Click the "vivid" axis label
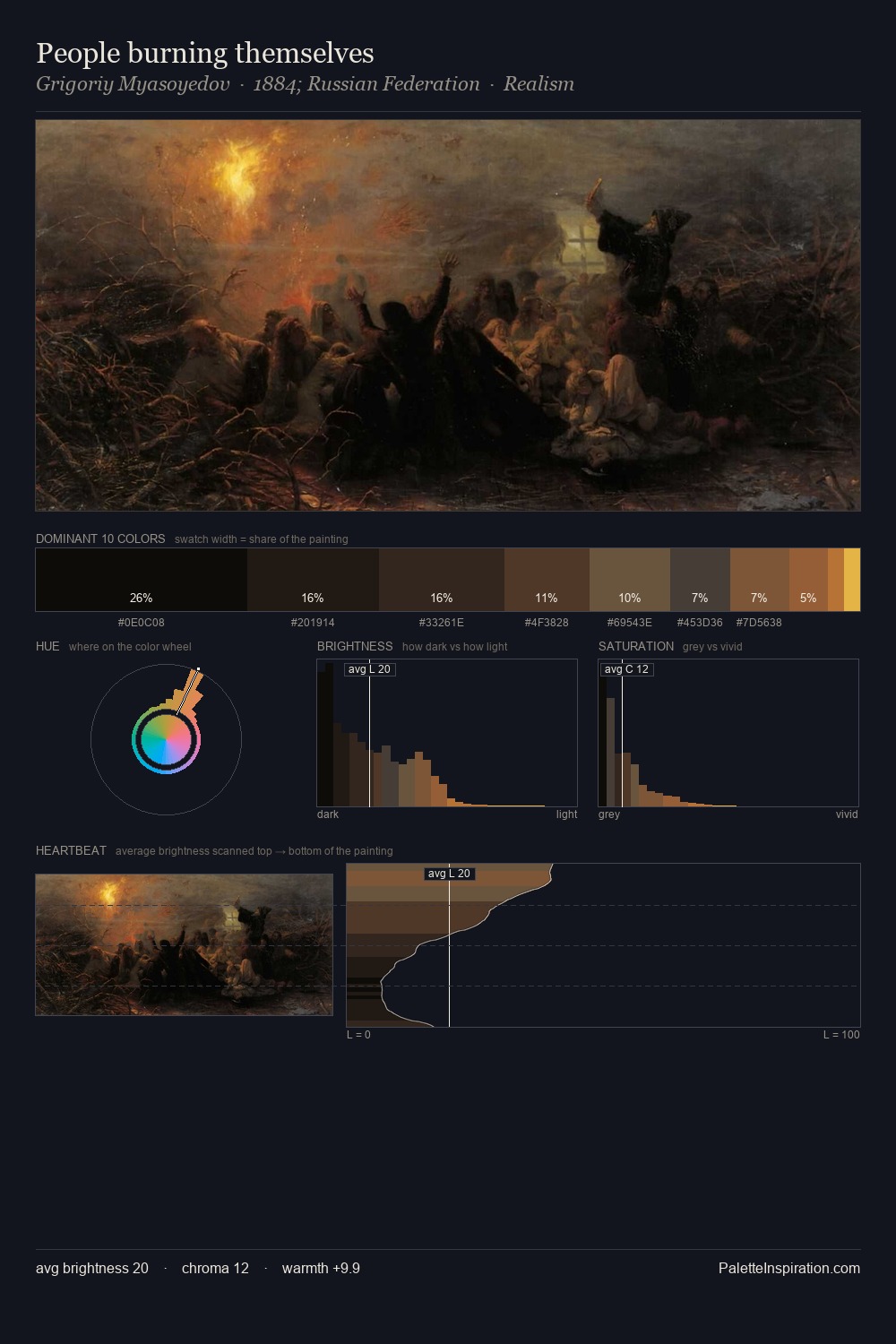This screenshot has width=896, height=1344. 847,814
